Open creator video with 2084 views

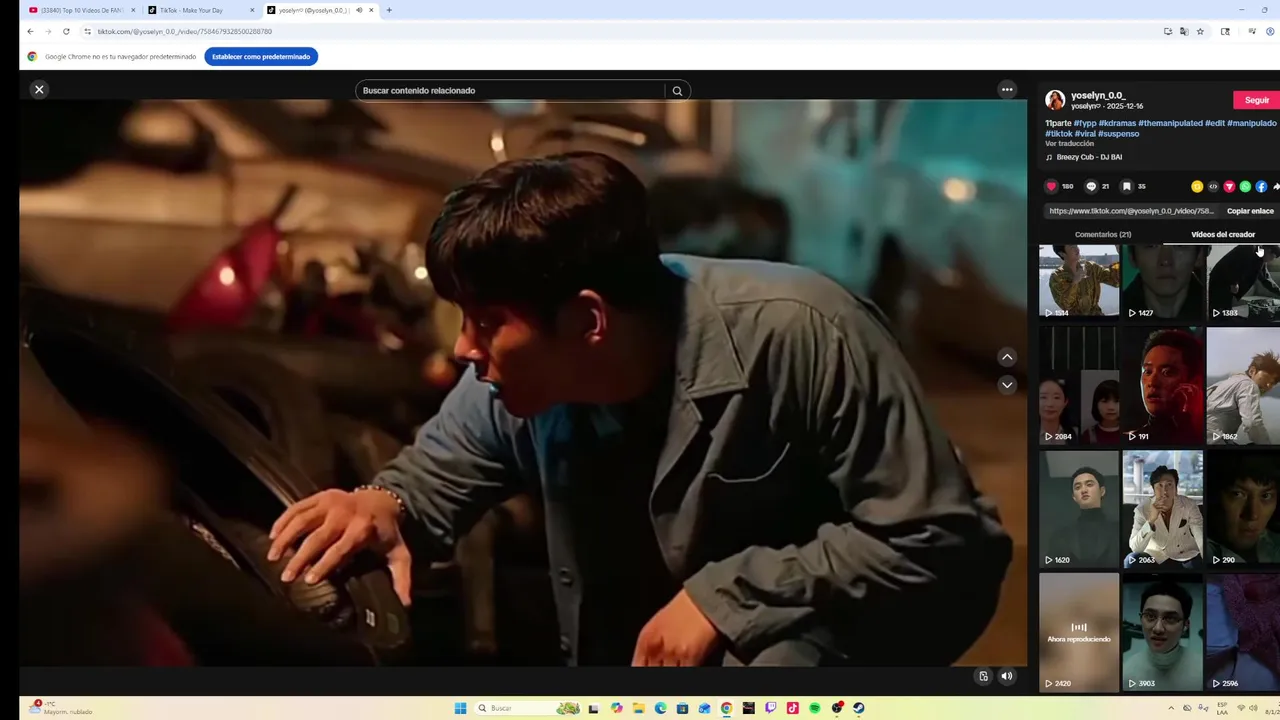click(x=1079, y=386)
